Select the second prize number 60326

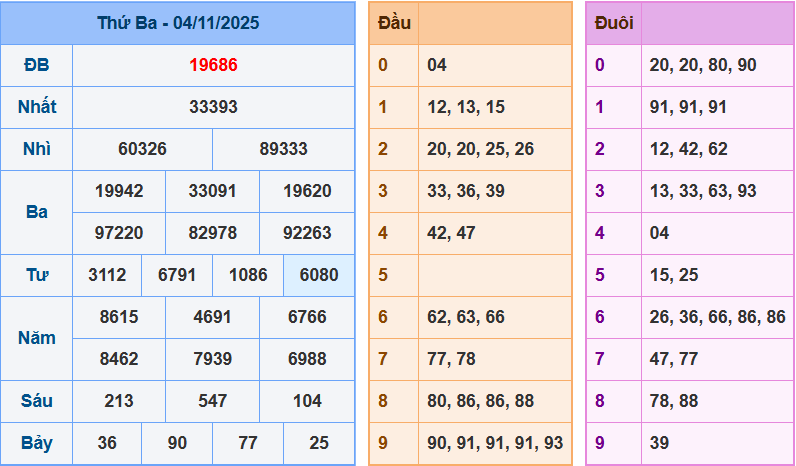click(x=142, y=149)
